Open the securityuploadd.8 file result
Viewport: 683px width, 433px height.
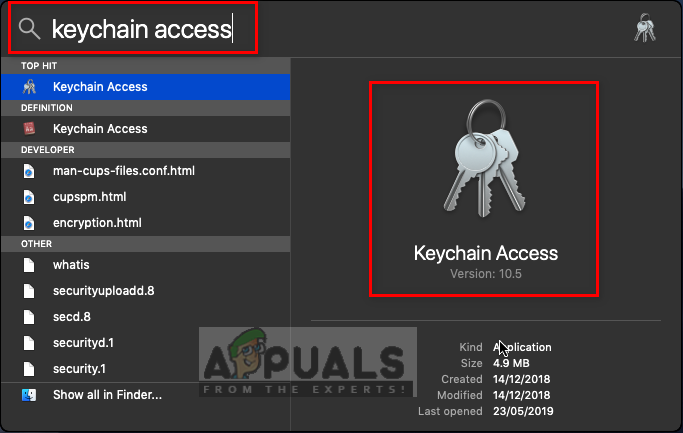(x=145, y=291)
